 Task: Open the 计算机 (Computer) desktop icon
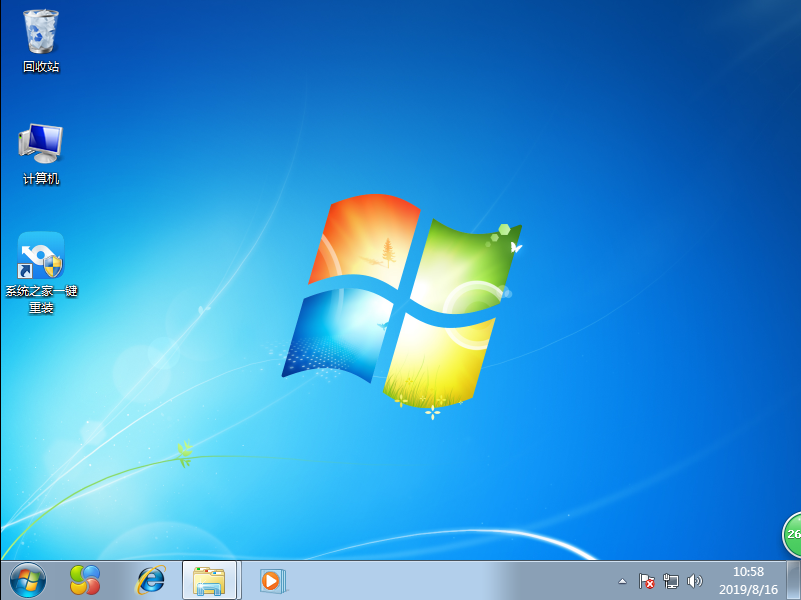(39, 145)
